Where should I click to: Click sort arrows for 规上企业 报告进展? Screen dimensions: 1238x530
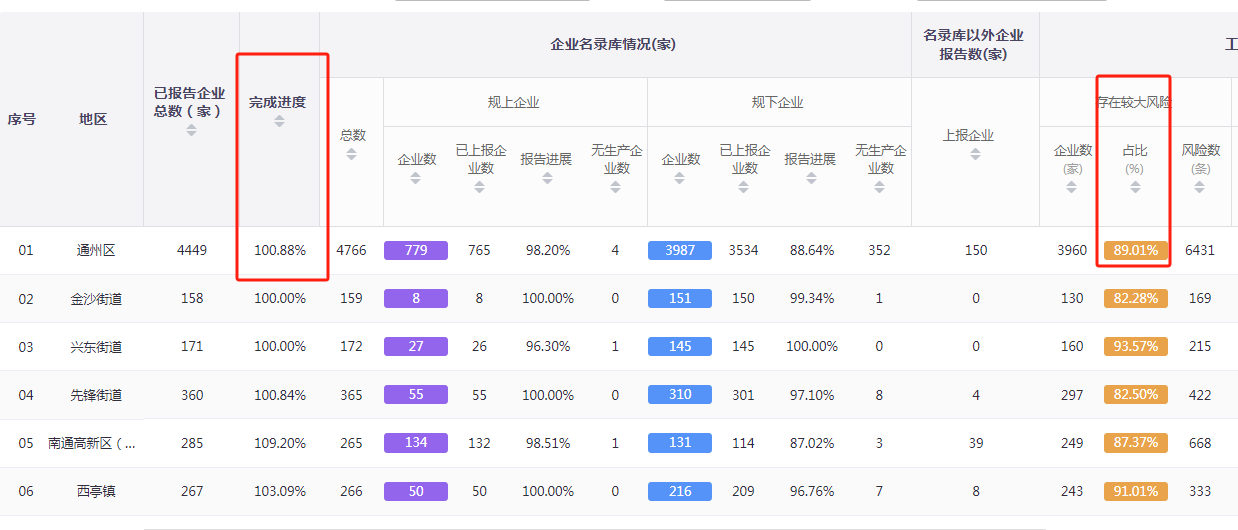click(547, 178)
